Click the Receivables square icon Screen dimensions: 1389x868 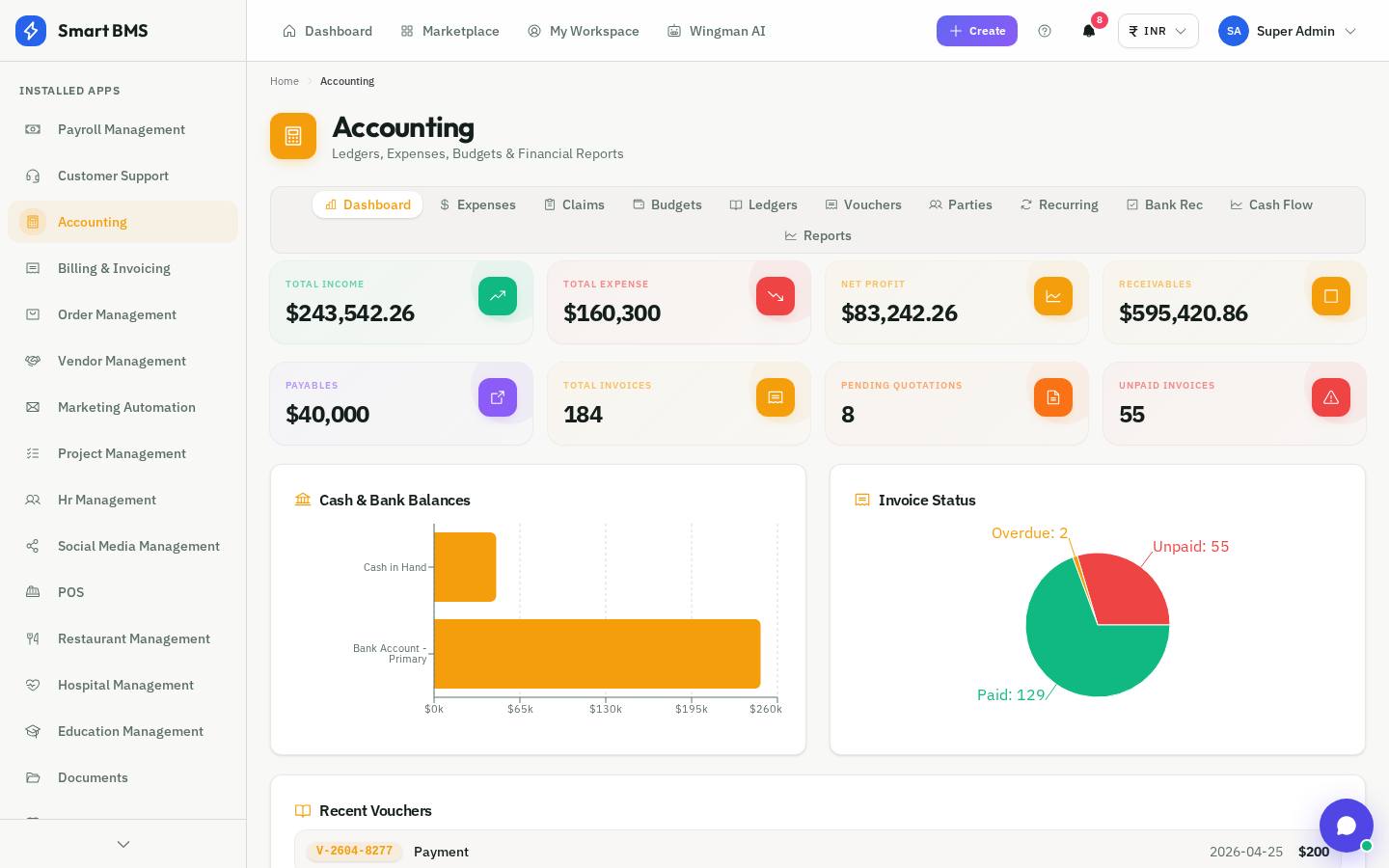(x=1331, y=296)
